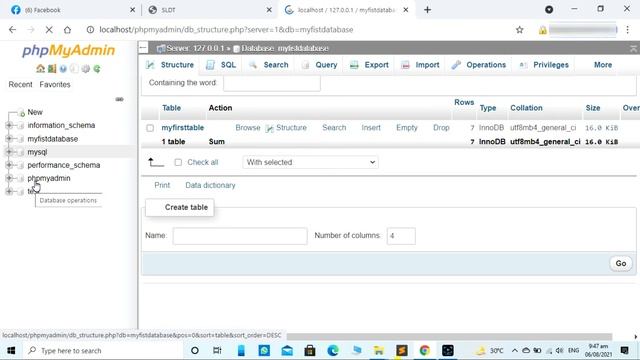
Task: Click Insert link for myfirsttable
Action: point(371,128)
